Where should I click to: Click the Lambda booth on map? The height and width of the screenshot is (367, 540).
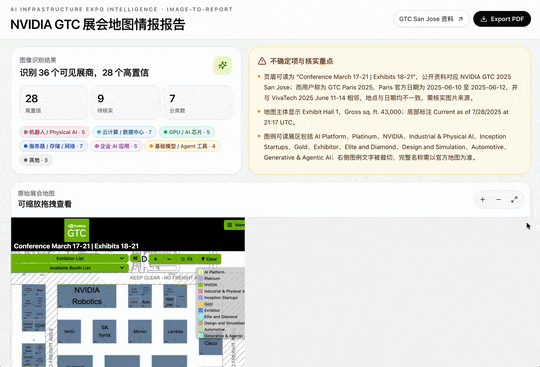175,331
